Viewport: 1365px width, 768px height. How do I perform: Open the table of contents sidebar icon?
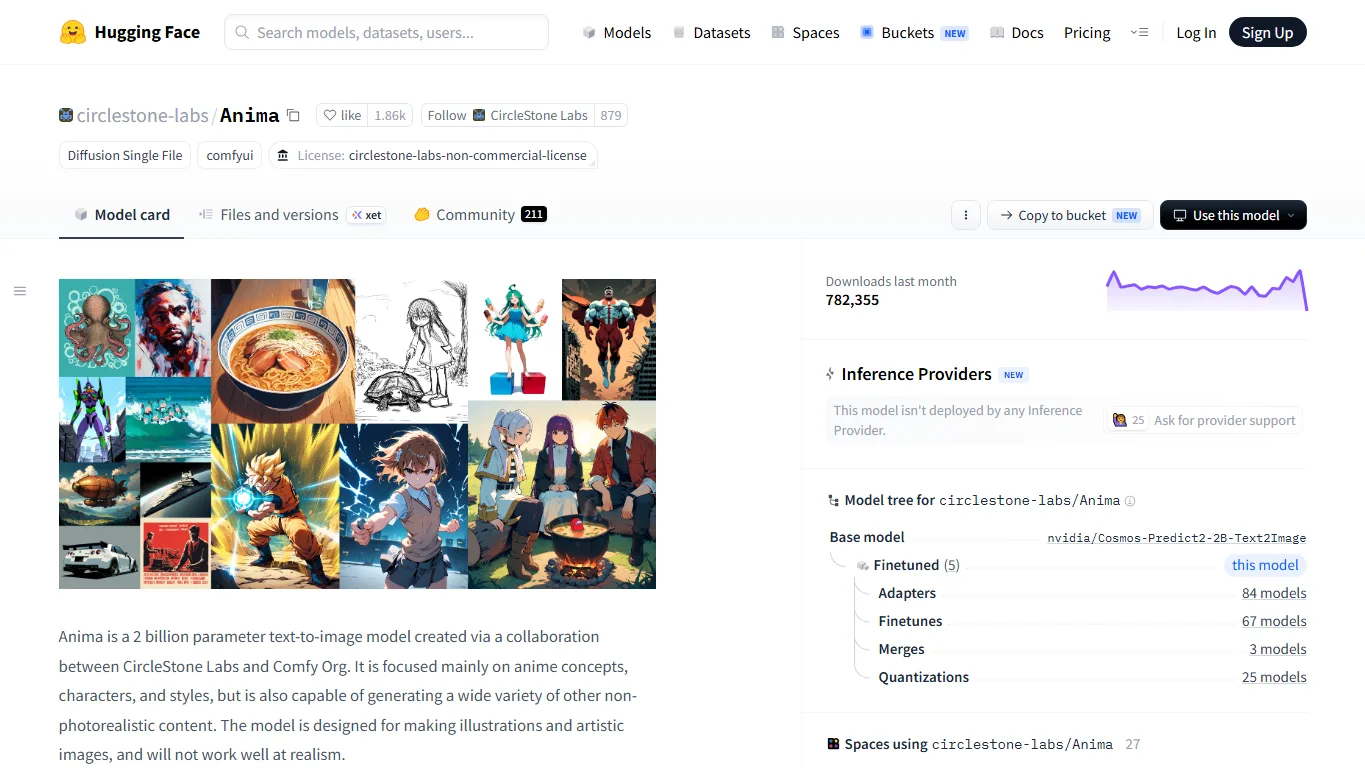point(20,291)
